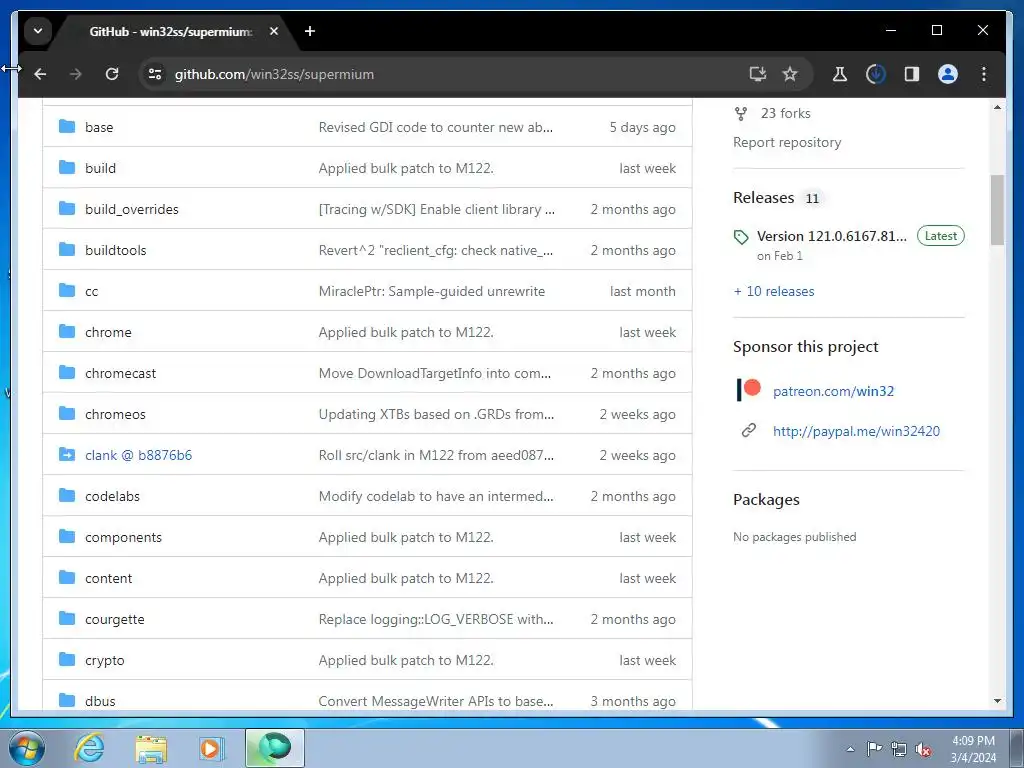Open the dbus folder
Screen dimensions: 1024x768
101,701
